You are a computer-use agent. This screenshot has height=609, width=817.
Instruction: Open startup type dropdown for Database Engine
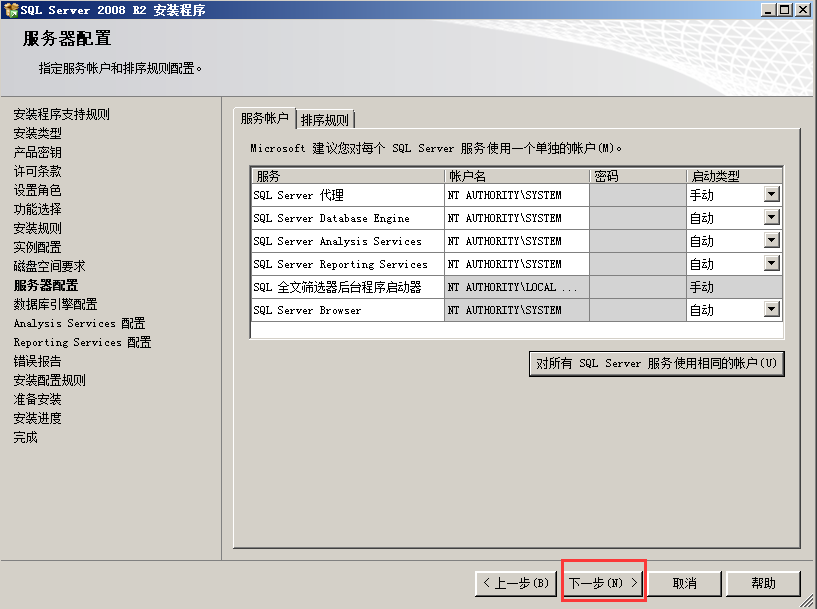point(772,217)
